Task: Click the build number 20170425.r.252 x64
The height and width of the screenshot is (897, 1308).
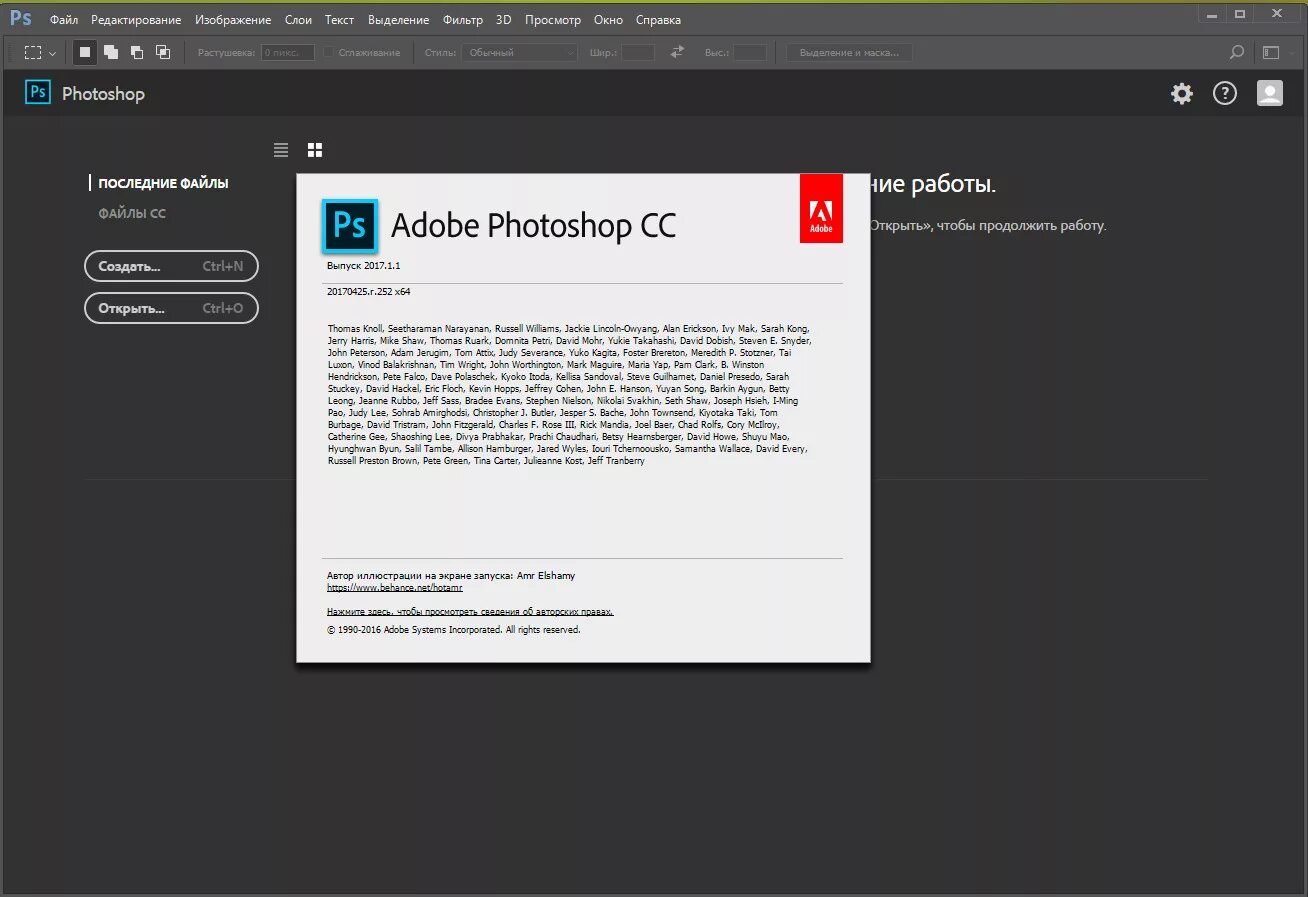Action: (x=369, y=292)
